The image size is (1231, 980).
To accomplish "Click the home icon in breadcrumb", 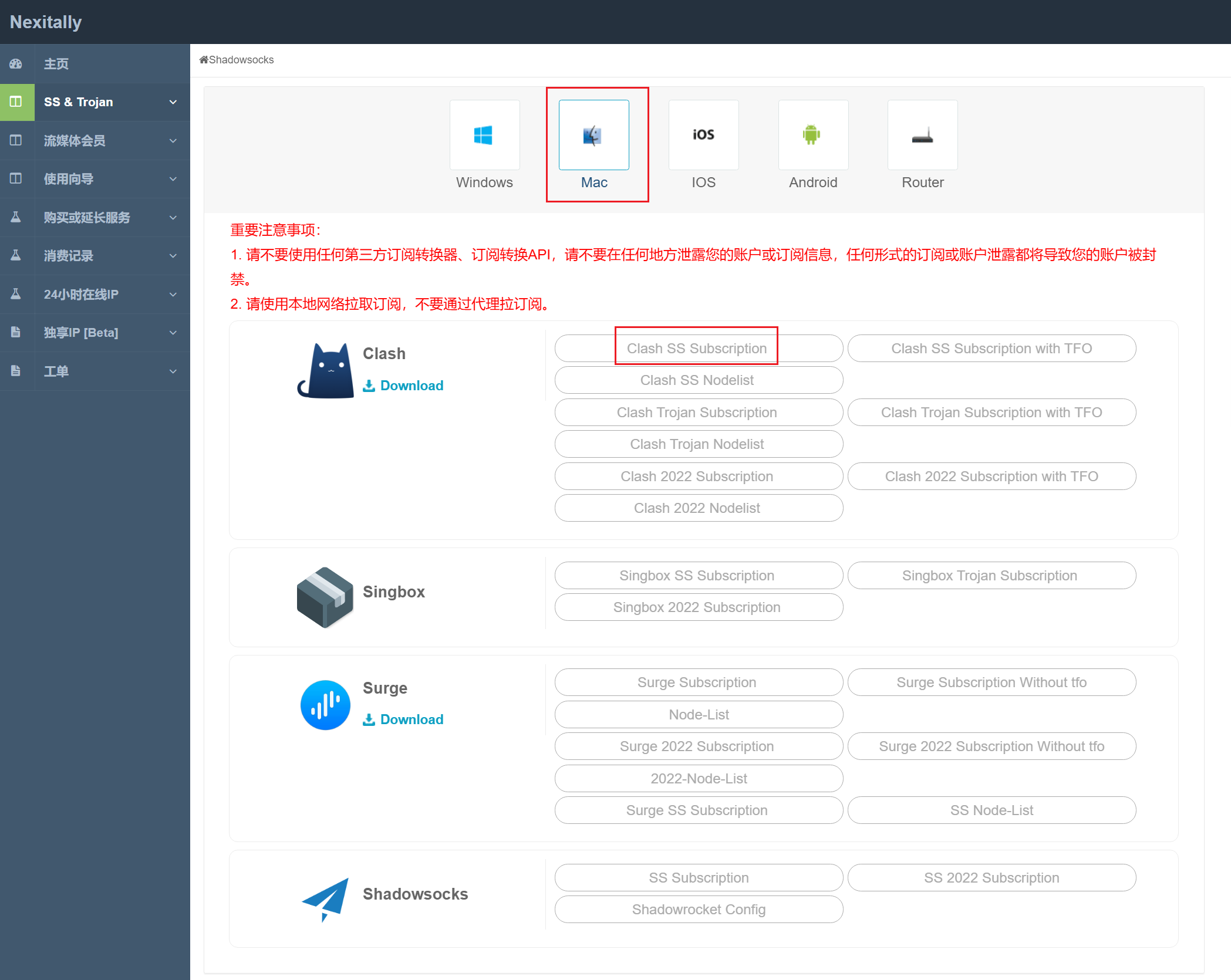I will point(204,60).
